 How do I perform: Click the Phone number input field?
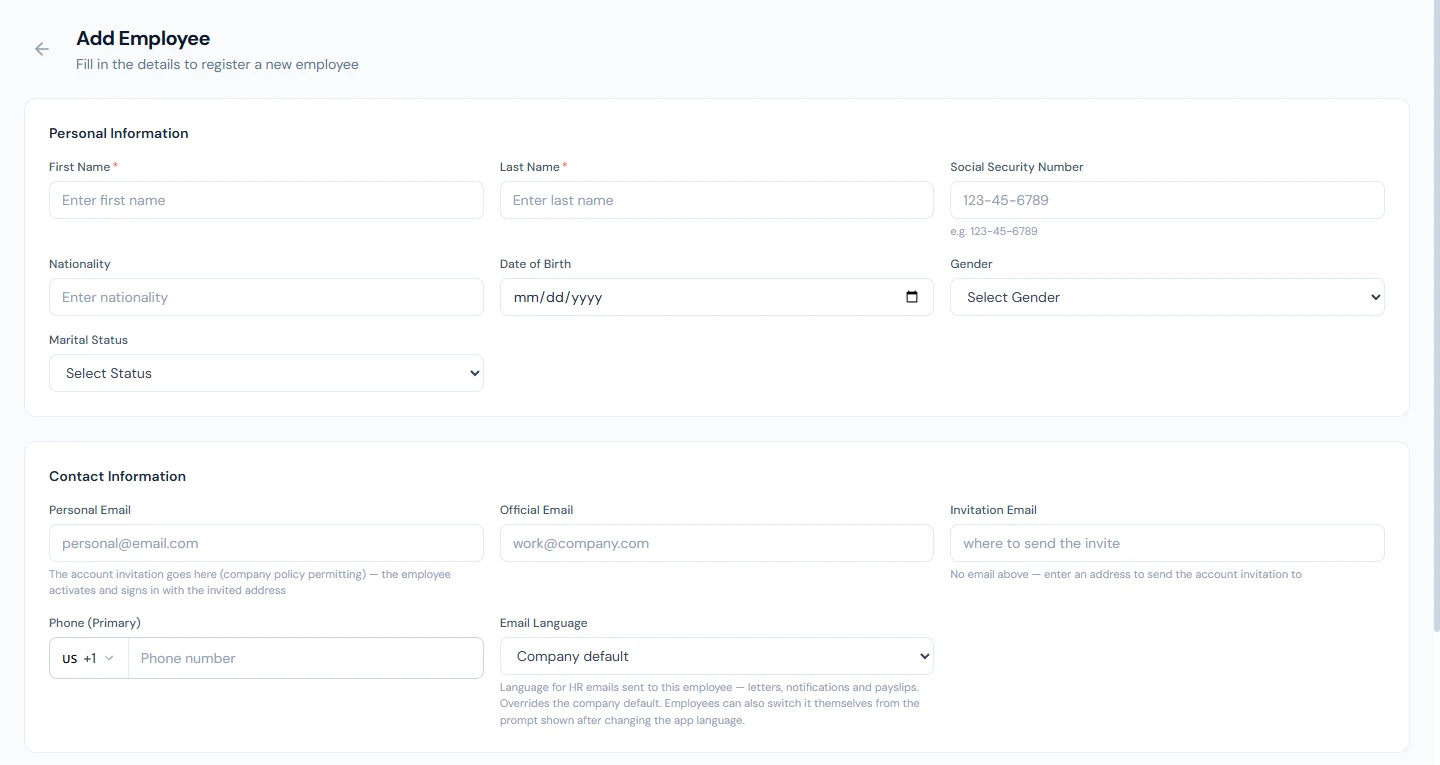pos(306,658)
